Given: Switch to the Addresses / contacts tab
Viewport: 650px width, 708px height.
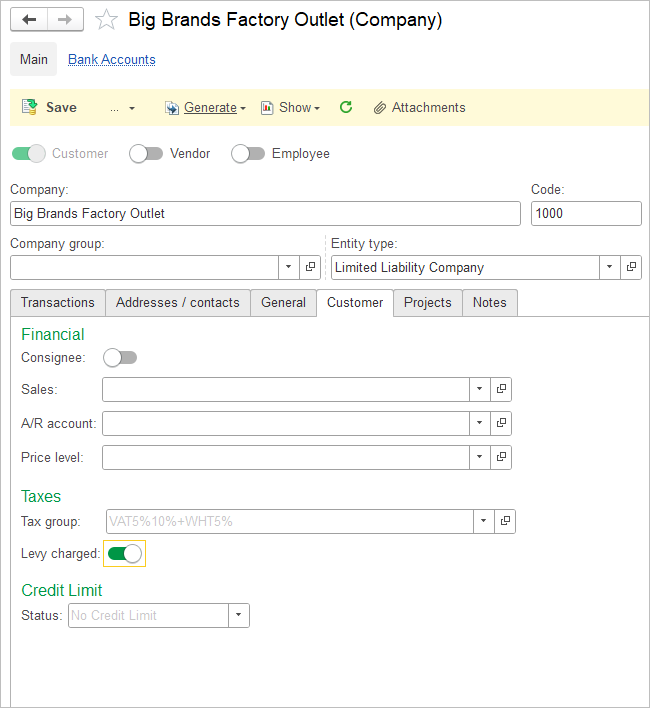Looking at the screenshot, I should [x=177, y=302].
